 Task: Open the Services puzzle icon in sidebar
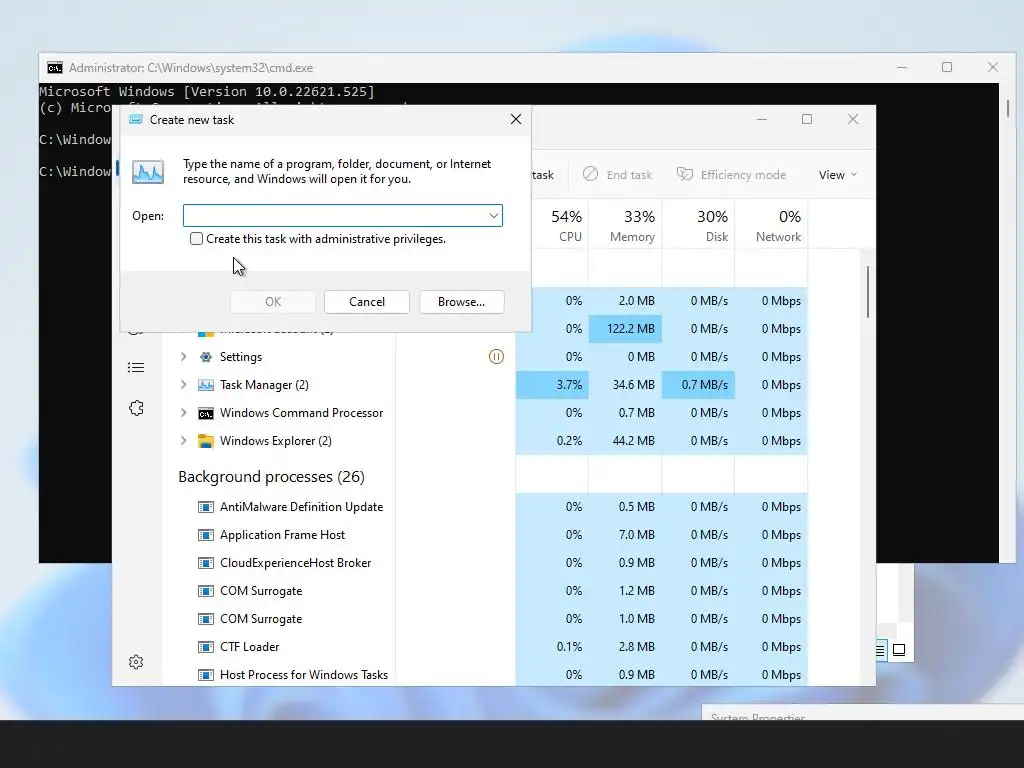point(136,408)
